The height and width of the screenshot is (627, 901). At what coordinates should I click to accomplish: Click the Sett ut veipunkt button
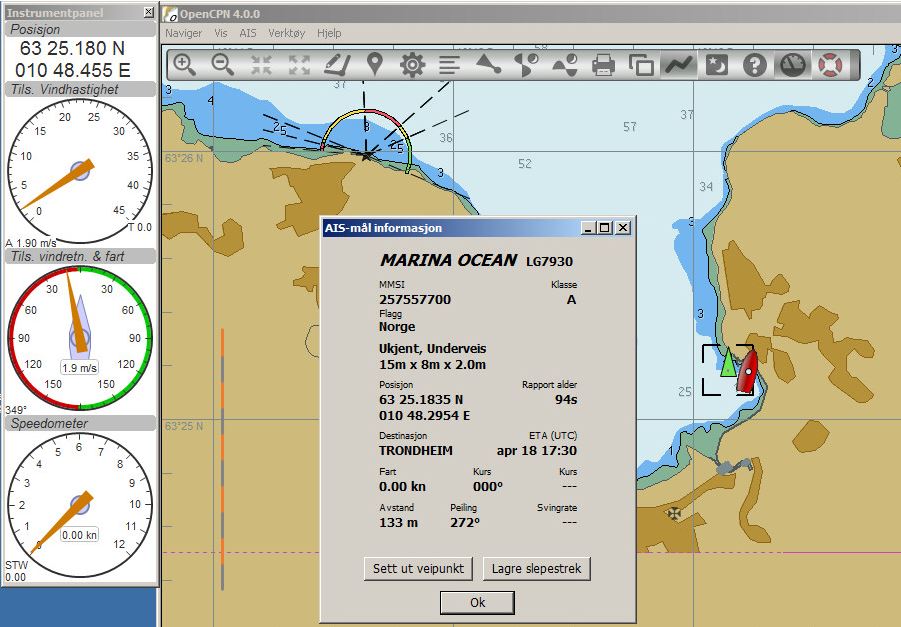pyautogui.click(x=418, y=568)
